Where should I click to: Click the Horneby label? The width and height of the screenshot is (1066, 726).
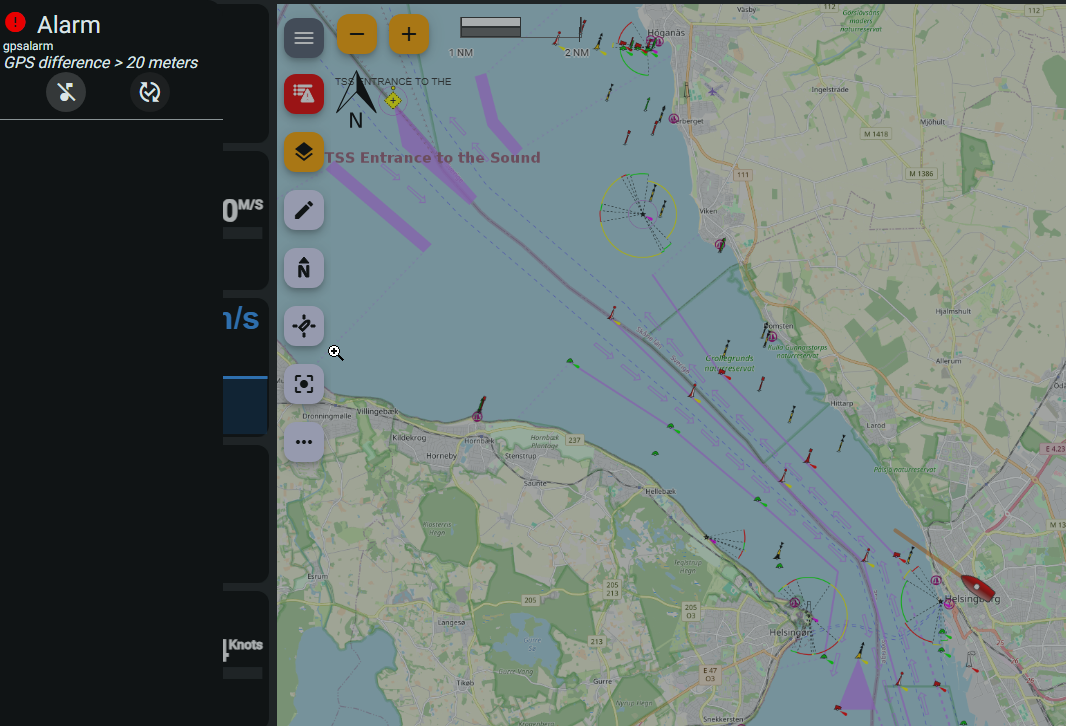pos(441,455)
